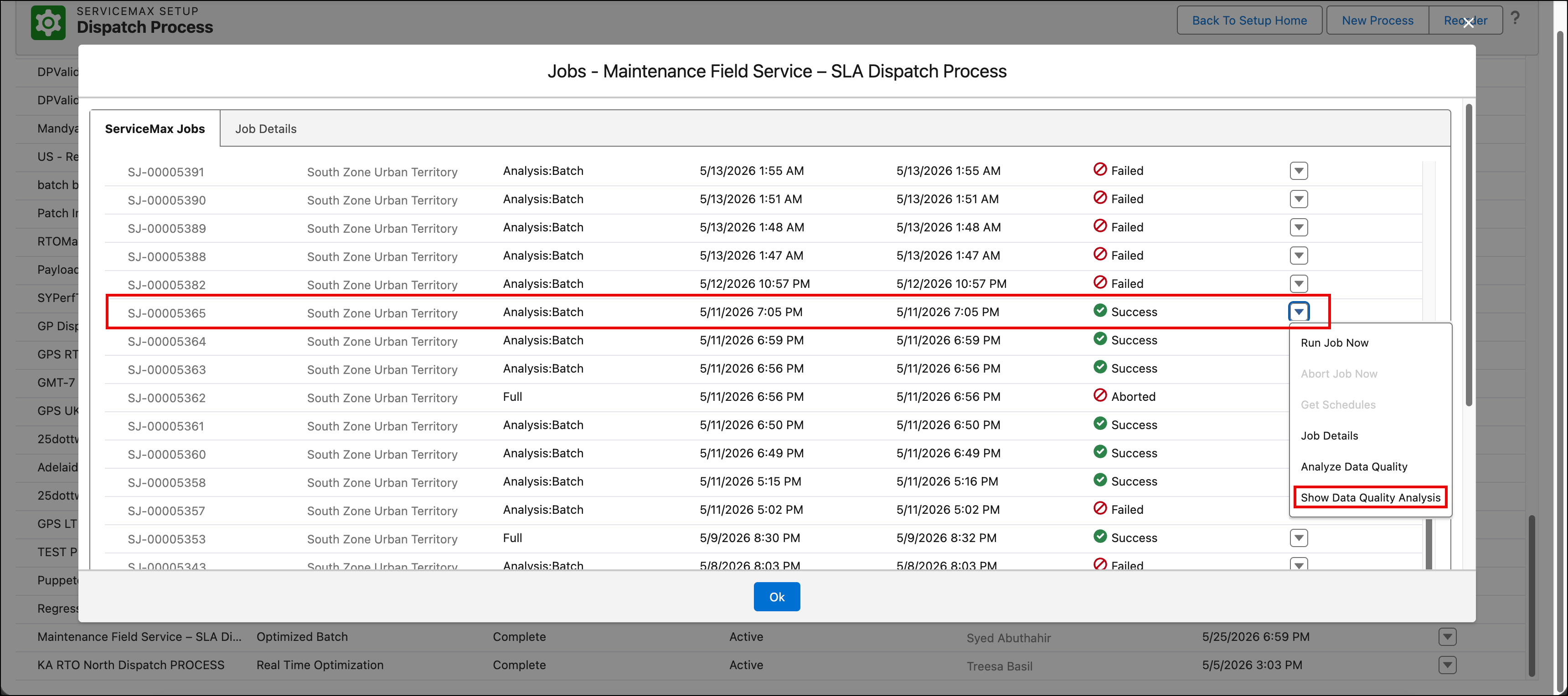
Task: Open action dropdown for job SJ-00005382
Action: click(1298, 283)
